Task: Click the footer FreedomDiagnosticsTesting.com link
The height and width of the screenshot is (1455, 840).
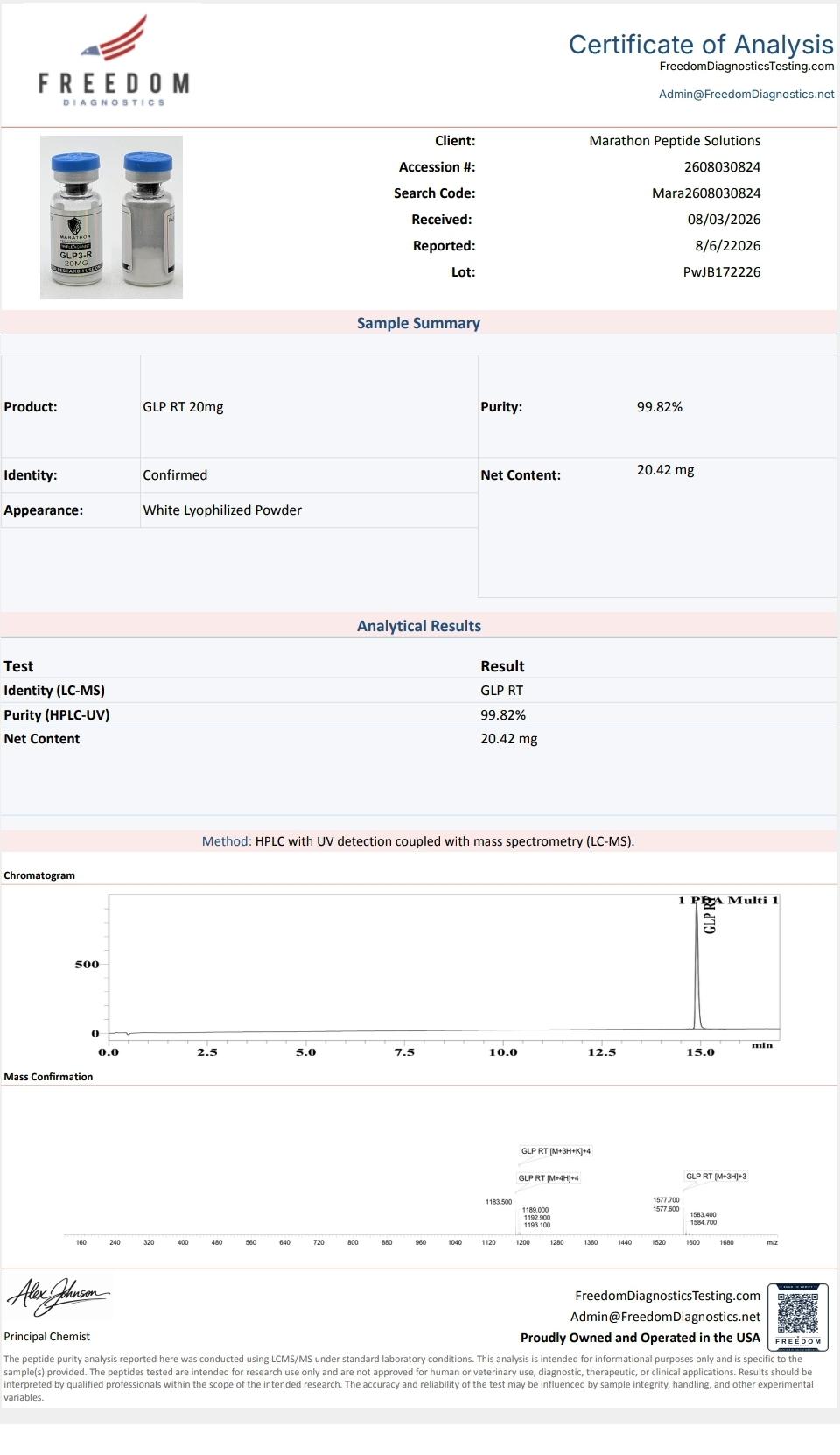Action: (668, 1296)
